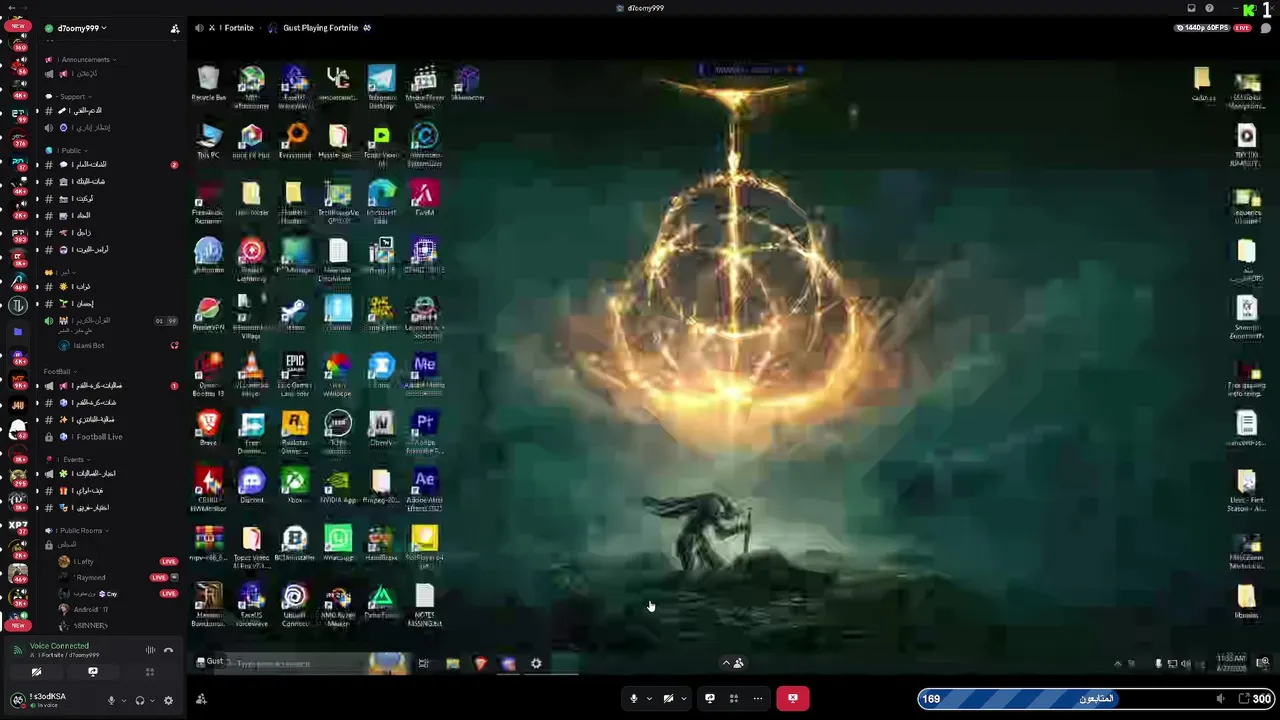
Task: Click Adobe After Effects icon on streamed desktop
Action: point(424,488)
